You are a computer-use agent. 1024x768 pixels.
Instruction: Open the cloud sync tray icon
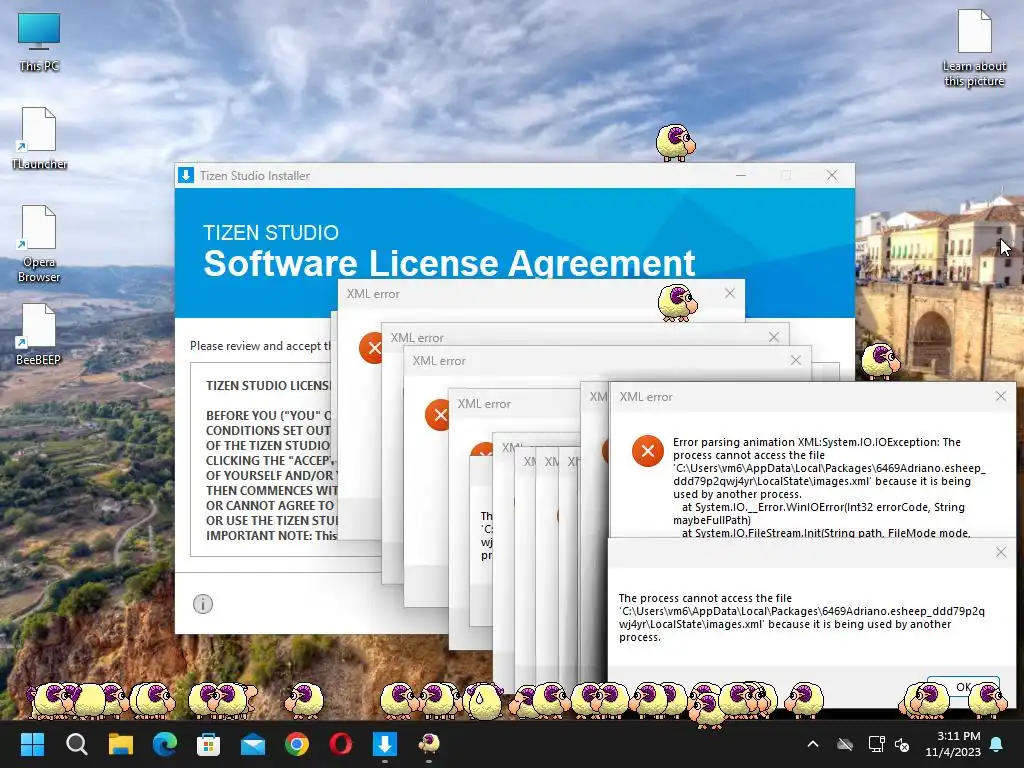click(845, 744)
